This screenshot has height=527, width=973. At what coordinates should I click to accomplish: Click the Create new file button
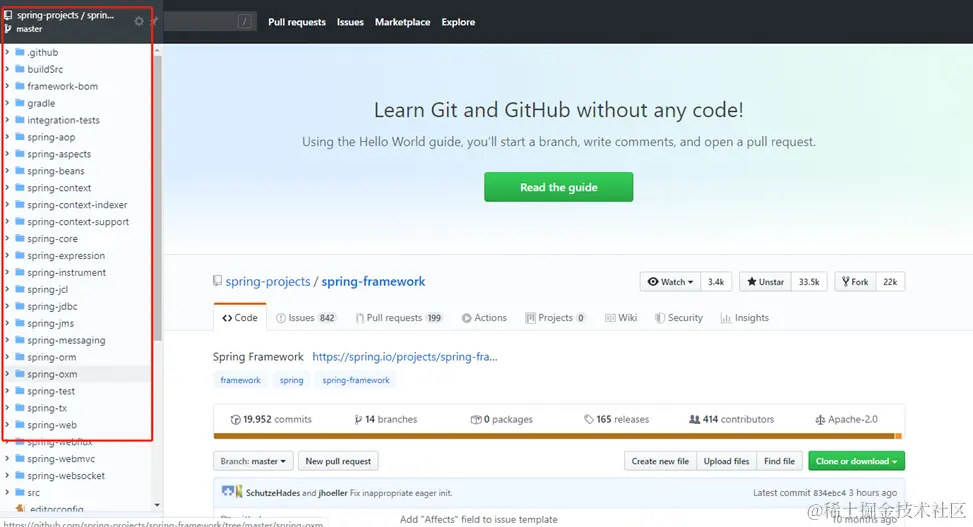point(660,461)
